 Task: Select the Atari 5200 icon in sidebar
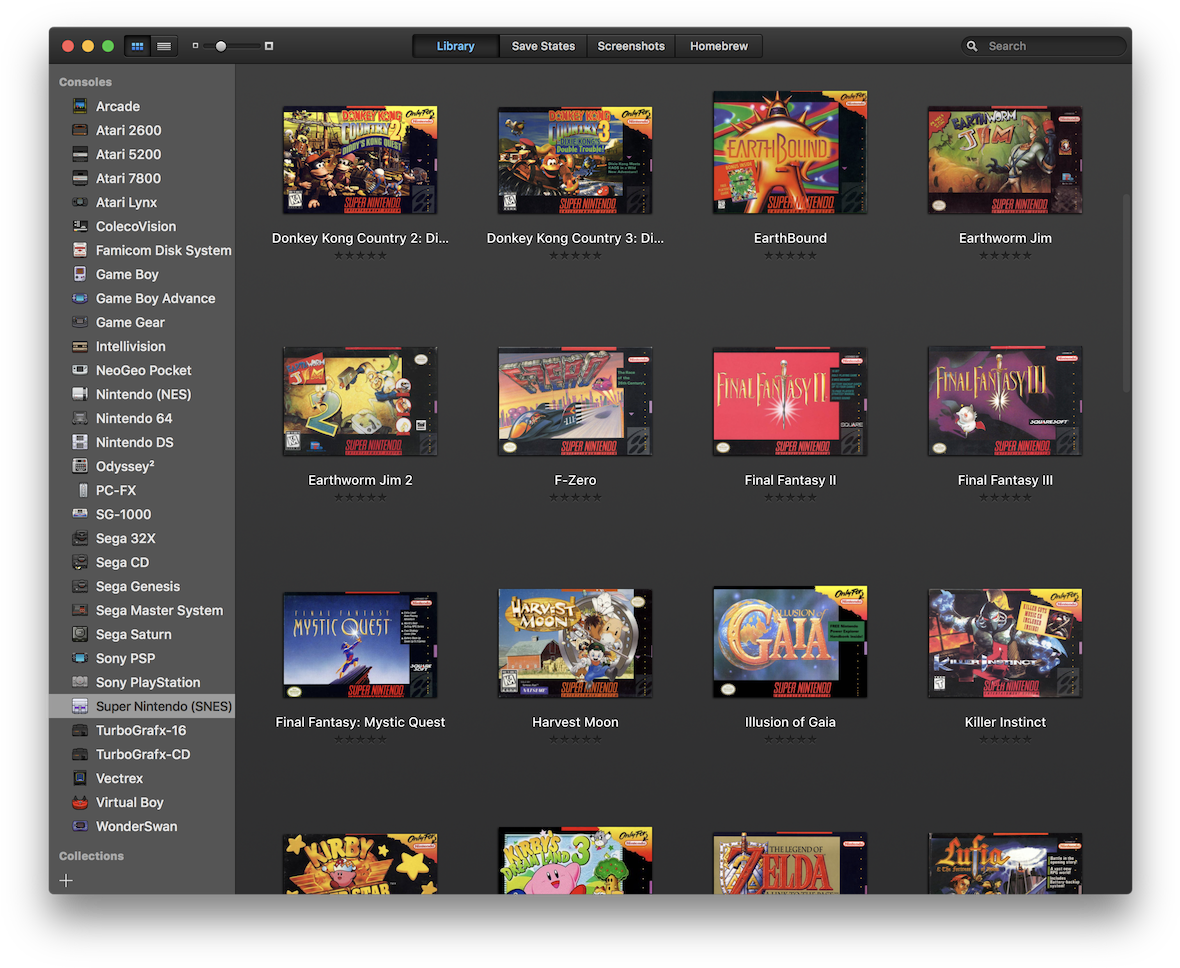80,154
